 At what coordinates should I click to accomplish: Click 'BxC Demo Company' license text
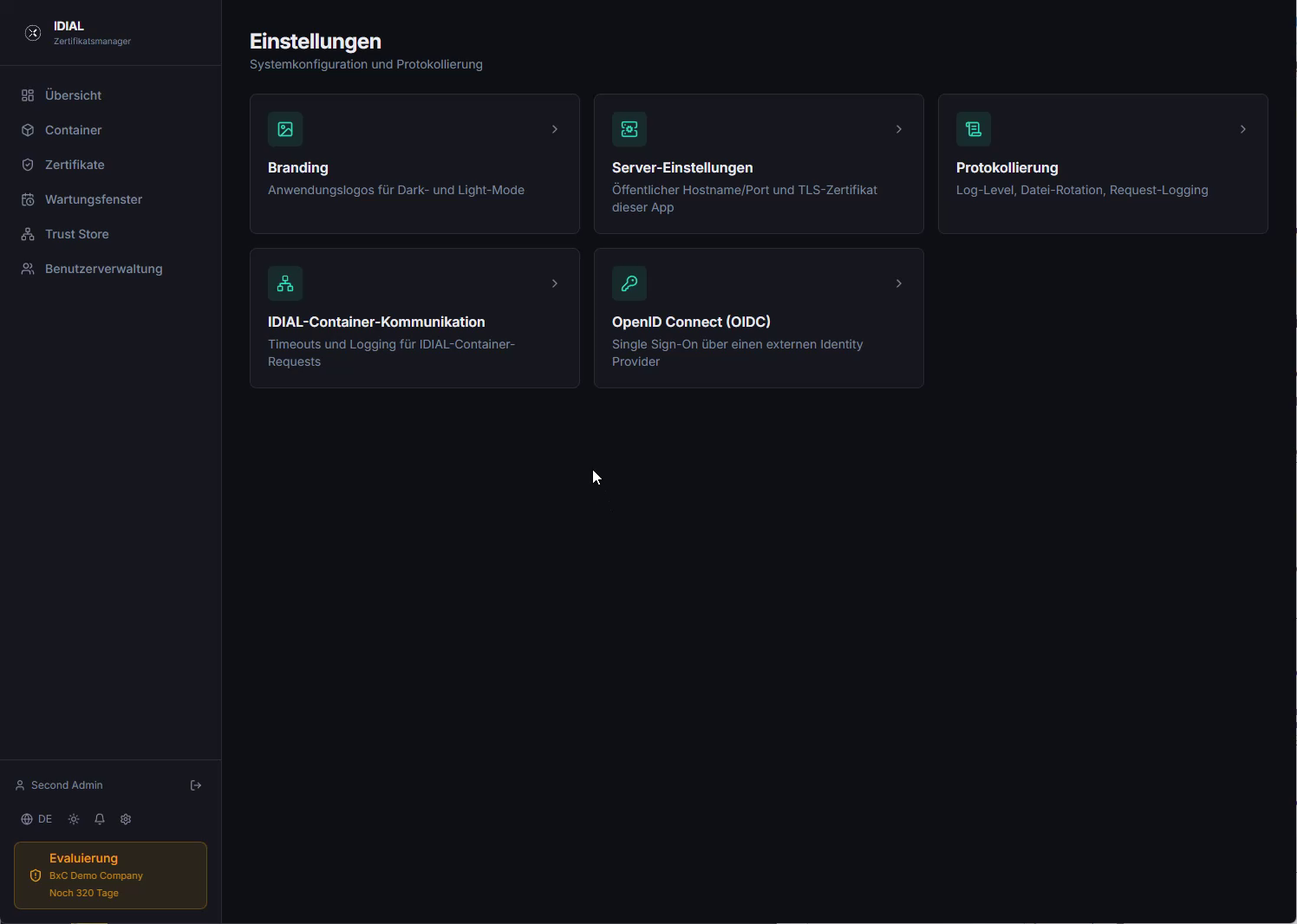coord(96,875)
